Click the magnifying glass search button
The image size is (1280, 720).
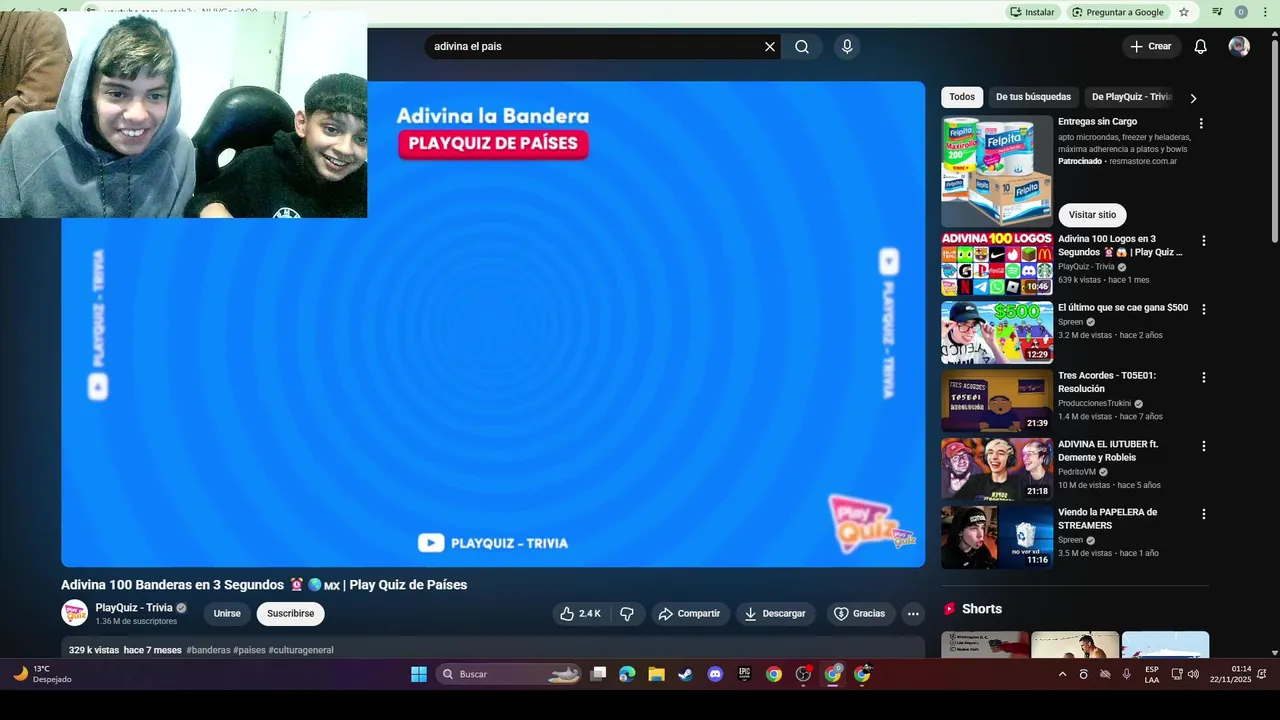pyautogui.click(x=802, y=47)
